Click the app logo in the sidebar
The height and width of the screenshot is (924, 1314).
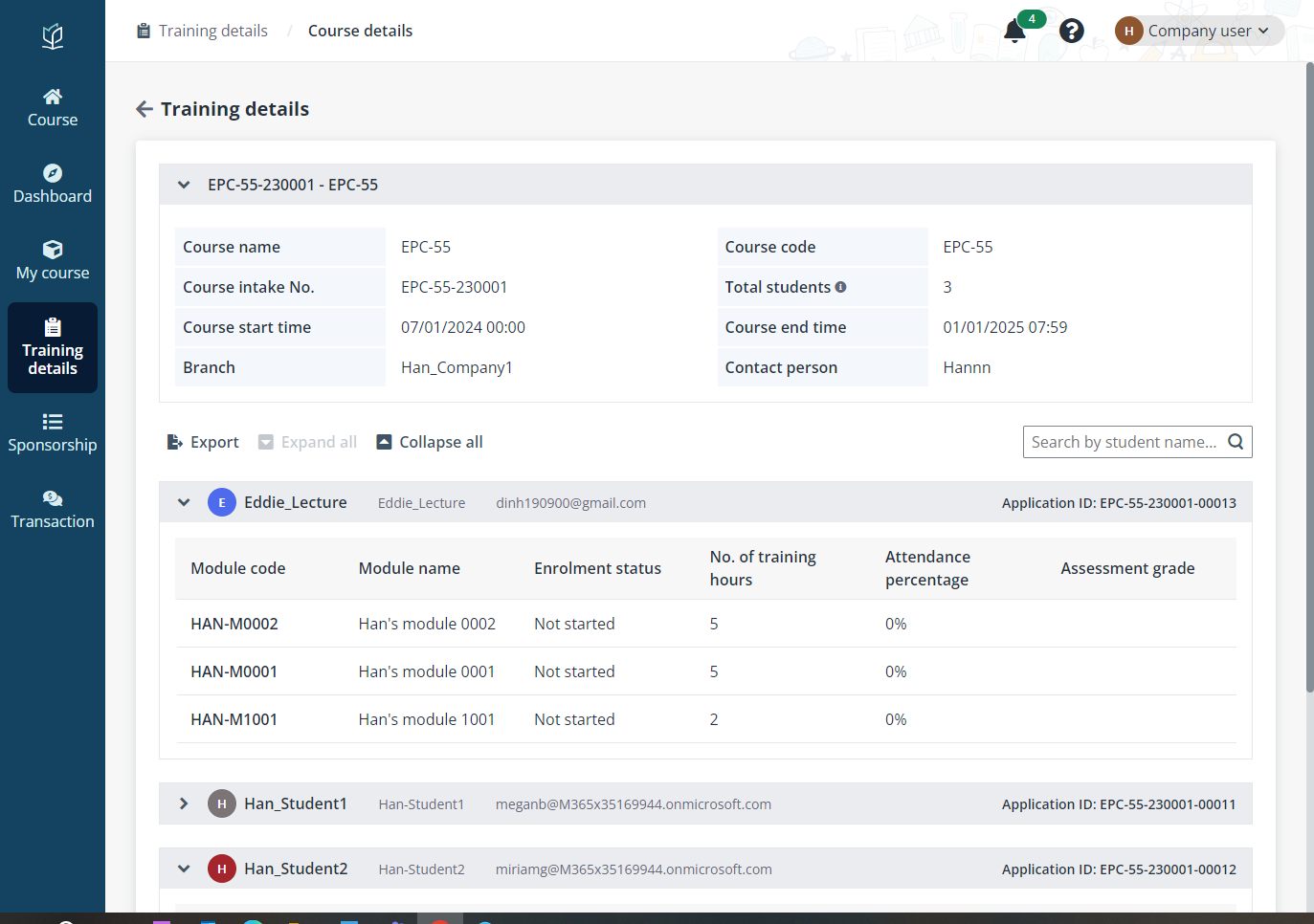(53, 36)
